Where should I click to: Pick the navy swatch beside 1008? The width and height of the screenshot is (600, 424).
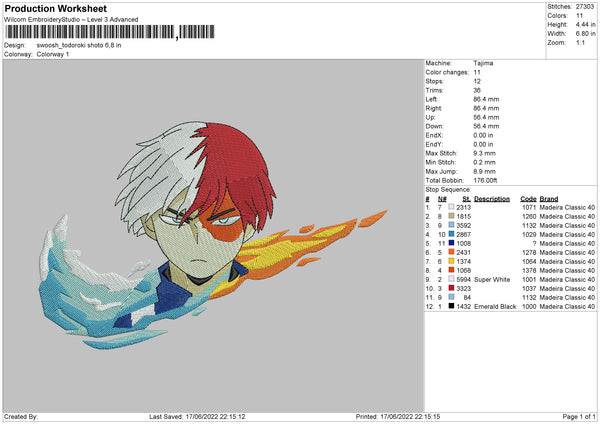pos(451,243)
